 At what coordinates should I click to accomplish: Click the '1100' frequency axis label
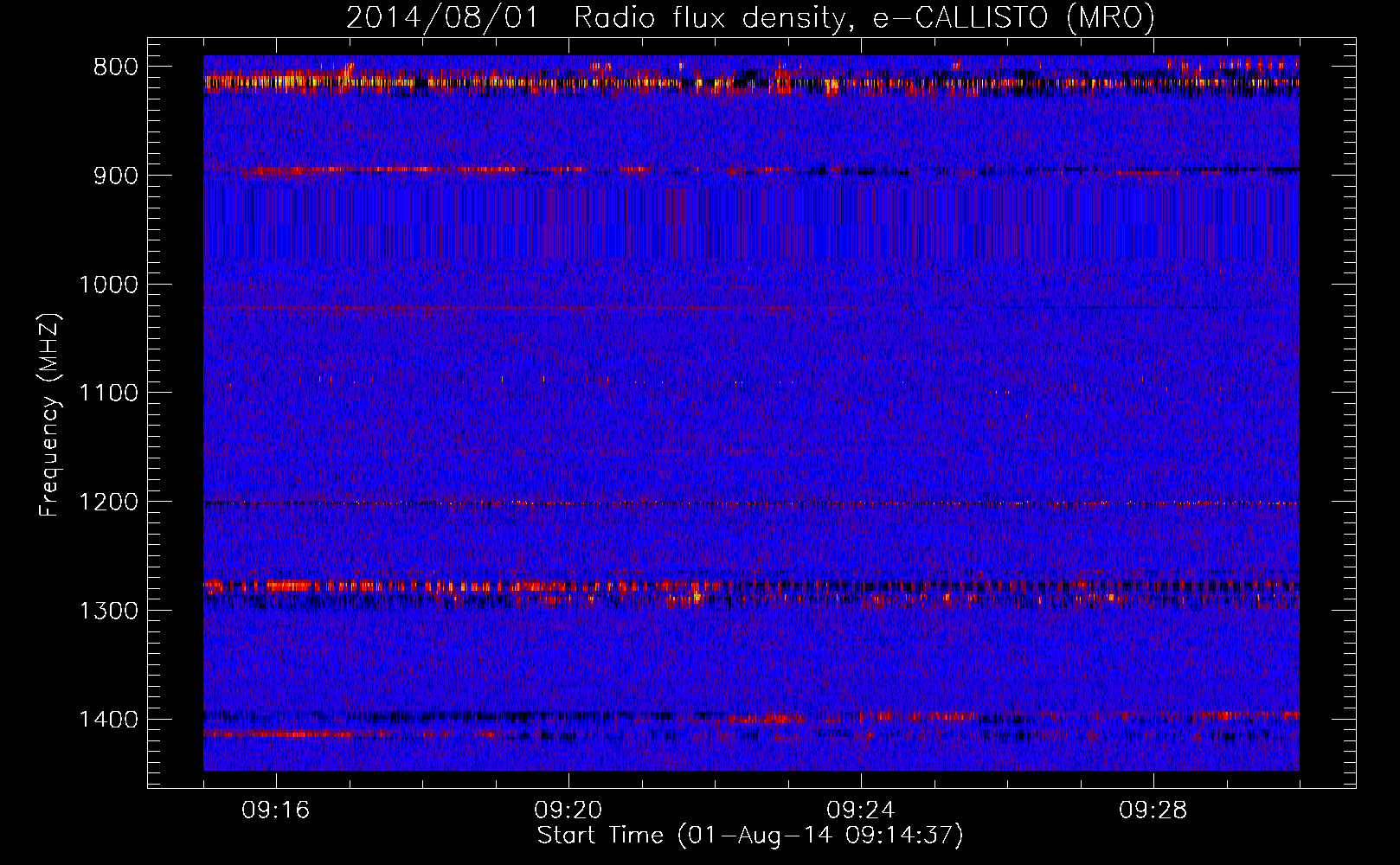(x=109, y=393)
